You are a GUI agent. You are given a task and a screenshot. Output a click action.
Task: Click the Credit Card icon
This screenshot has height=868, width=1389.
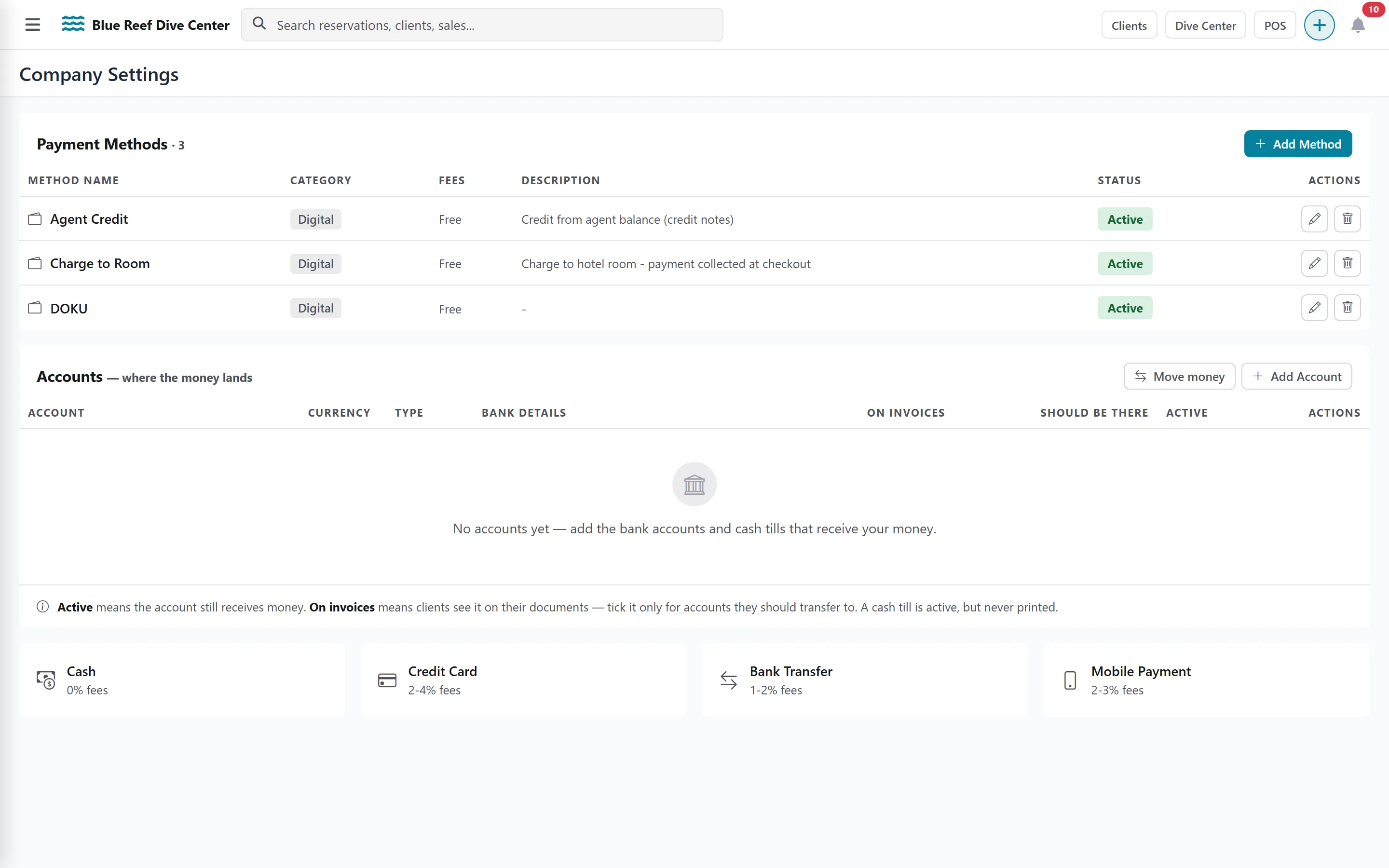[387, 680]
